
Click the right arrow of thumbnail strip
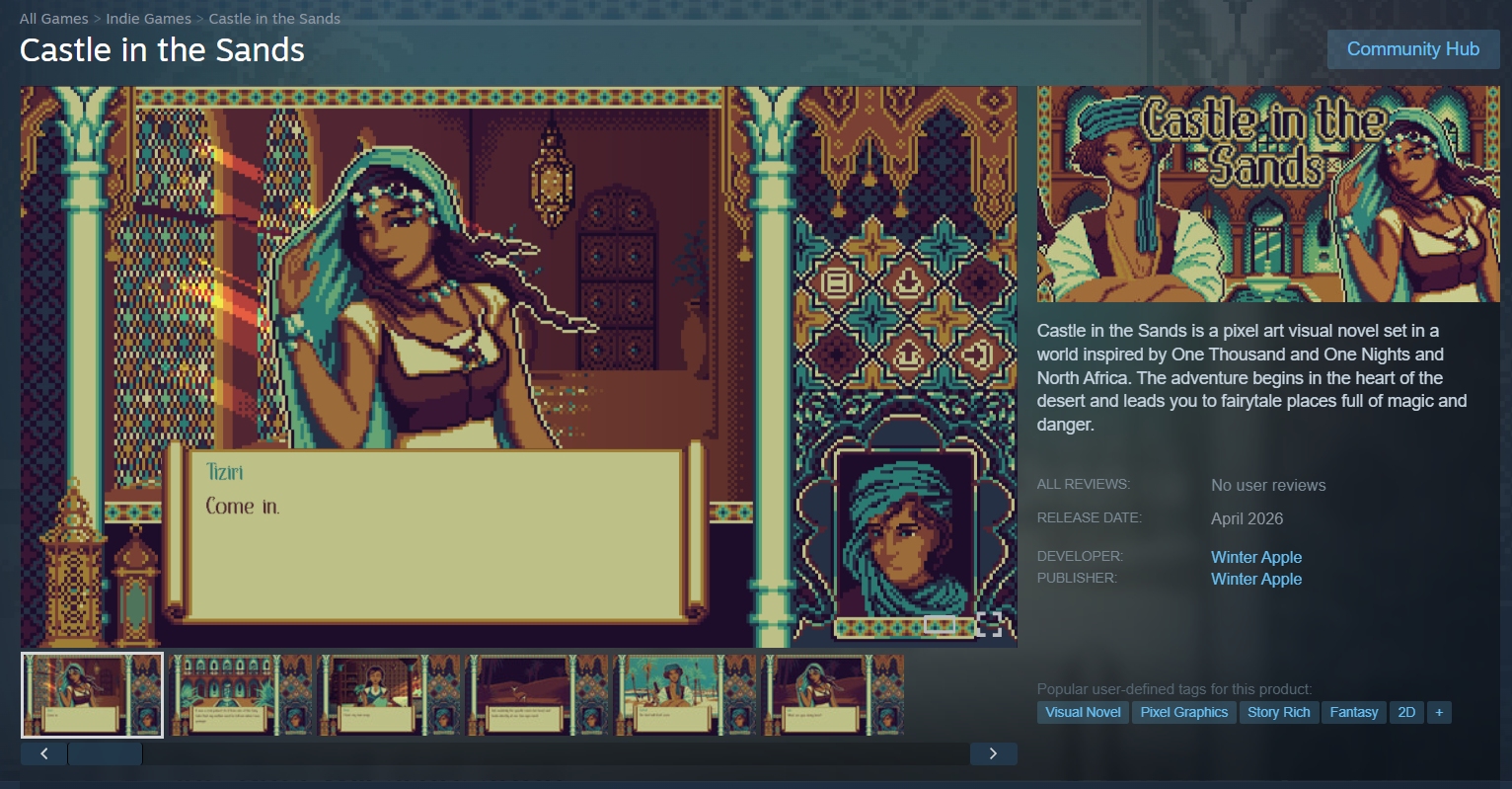[993, 753]
